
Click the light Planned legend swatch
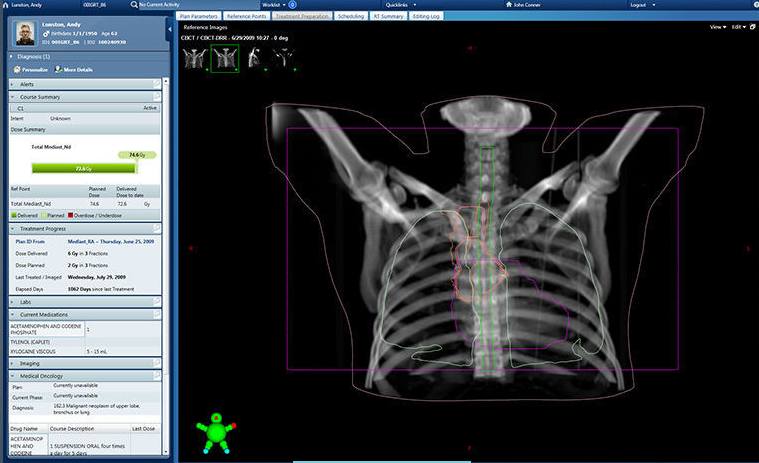point(44,215)
